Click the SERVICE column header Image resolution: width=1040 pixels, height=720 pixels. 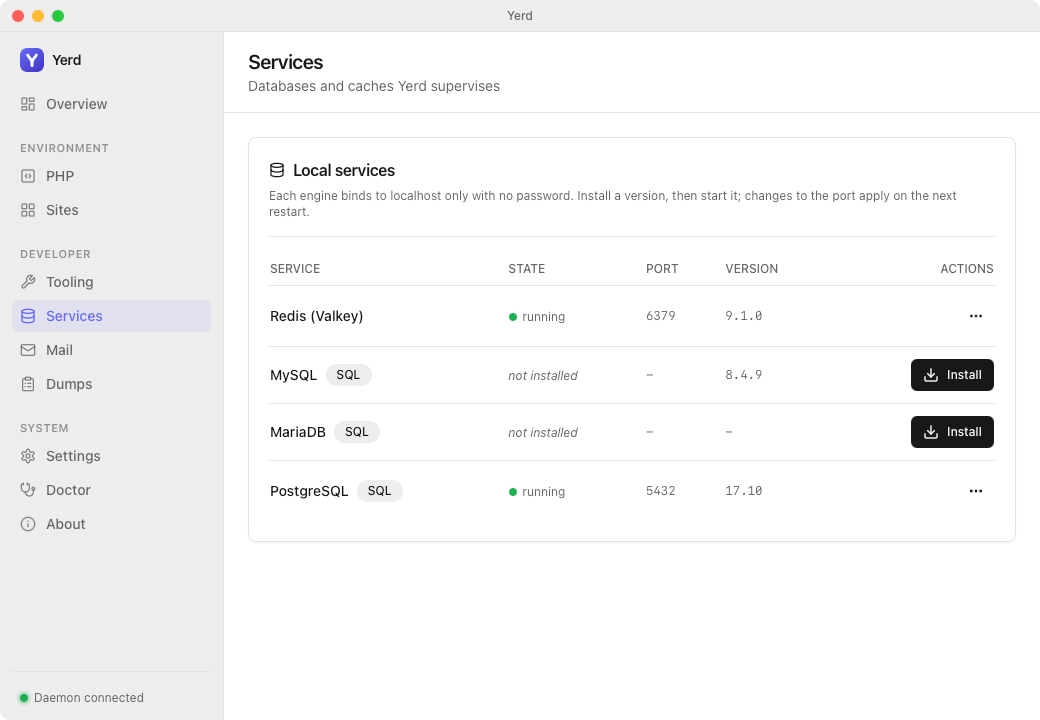[295, 269]
